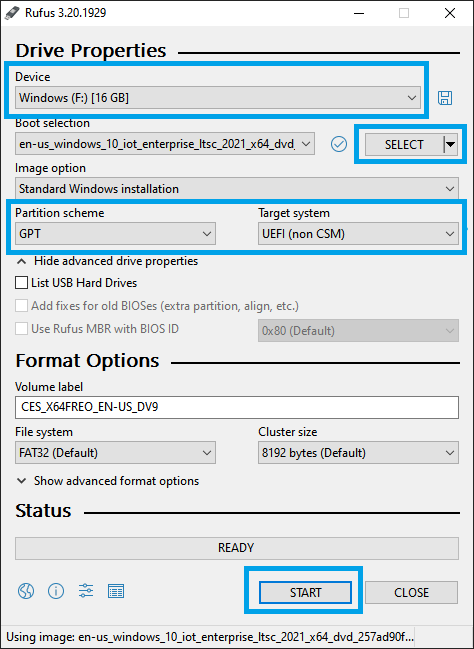Click the Rufus USB title bar icon

pyautogui.click(x=12, y=13)
